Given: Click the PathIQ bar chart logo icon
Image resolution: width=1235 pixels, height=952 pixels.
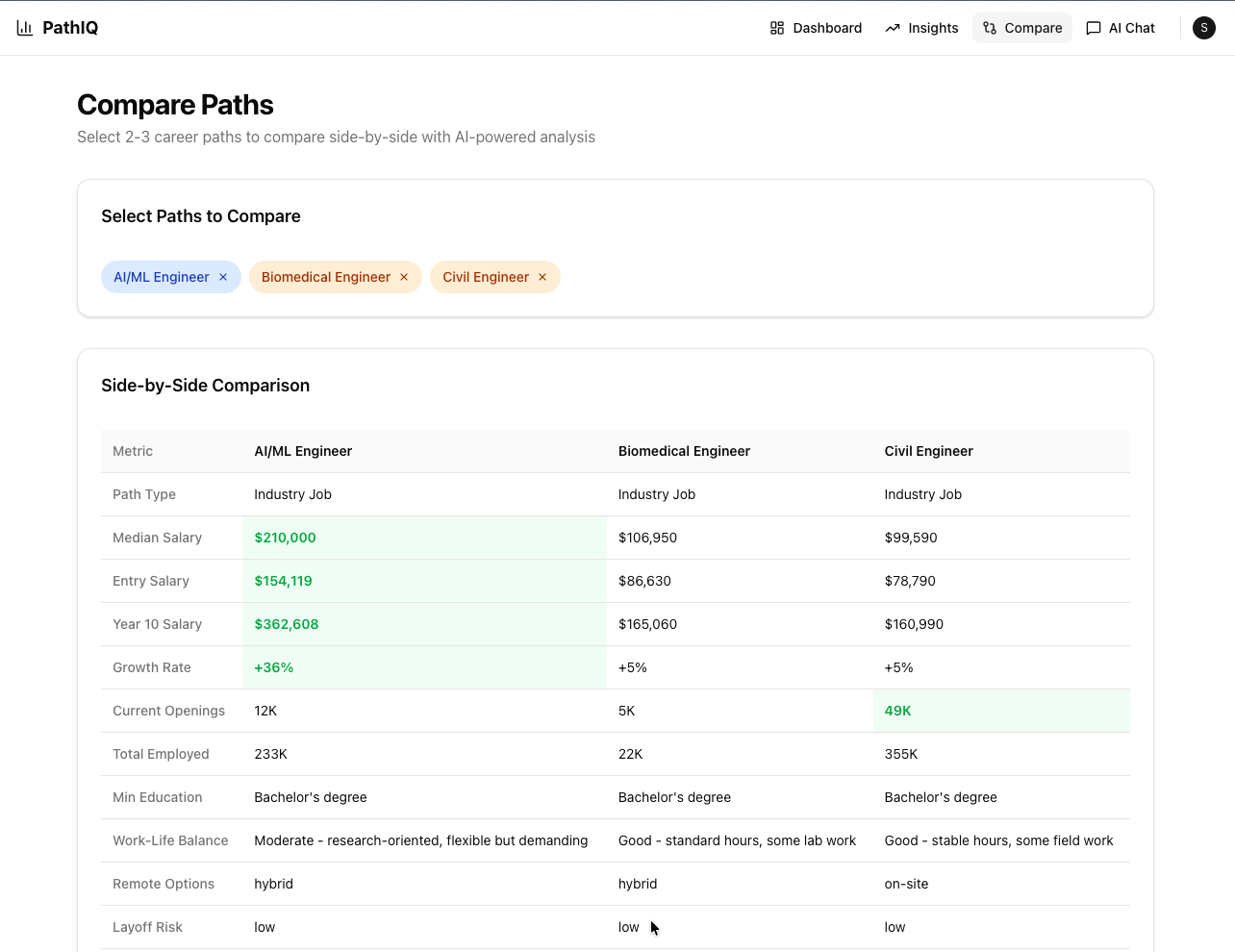Looking at the screenshot, I should tap(25, 28).
